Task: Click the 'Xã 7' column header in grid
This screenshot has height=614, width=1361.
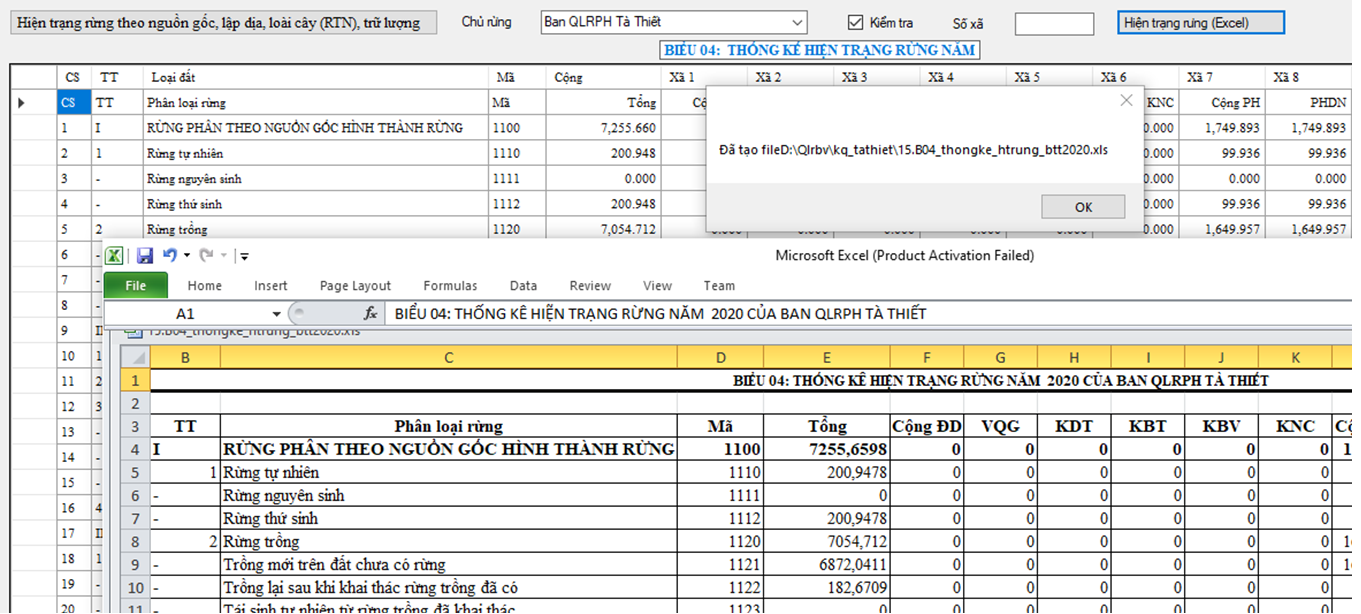Action: click(x=1221, y=77)
